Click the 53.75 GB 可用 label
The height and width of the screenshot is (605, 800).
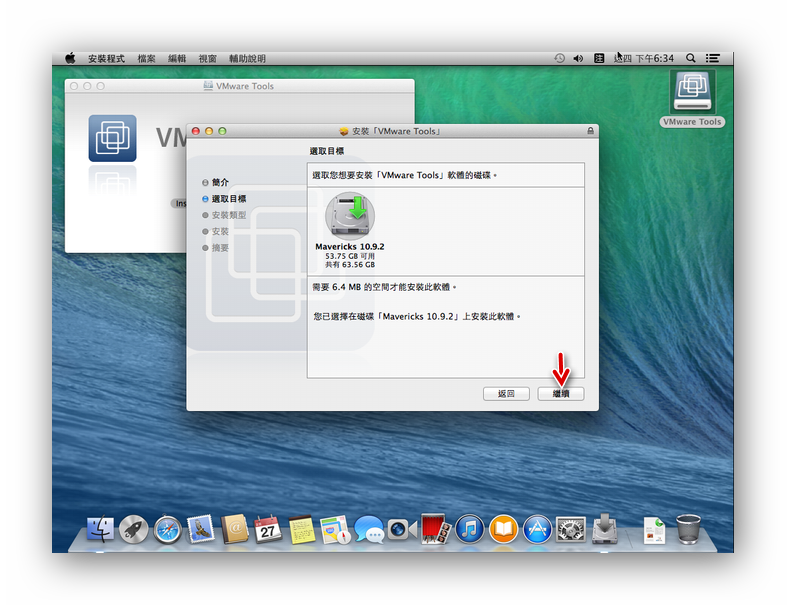click(350, 256)
